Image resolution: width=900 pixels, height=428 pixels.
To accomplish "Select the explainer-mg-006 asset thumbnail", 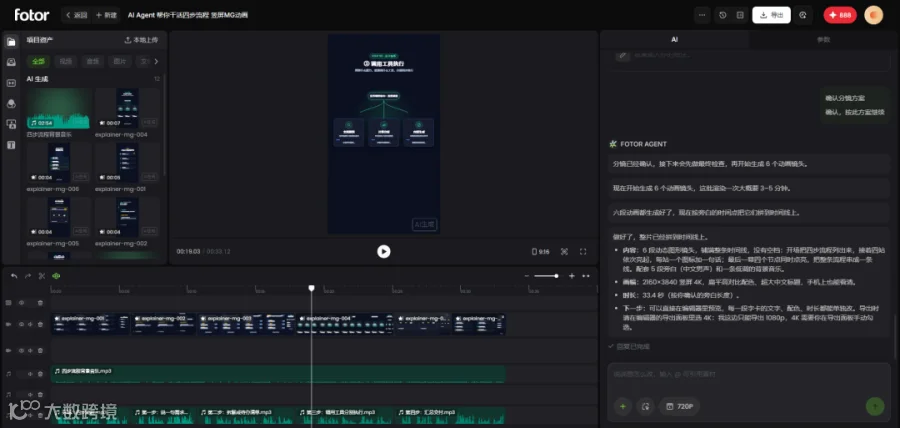I will point(59,163).
